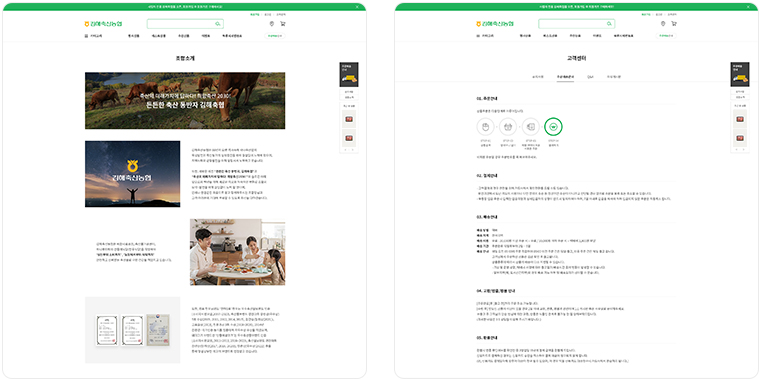Select the mouse-shaped STEP 01 icon

(485, 127)
